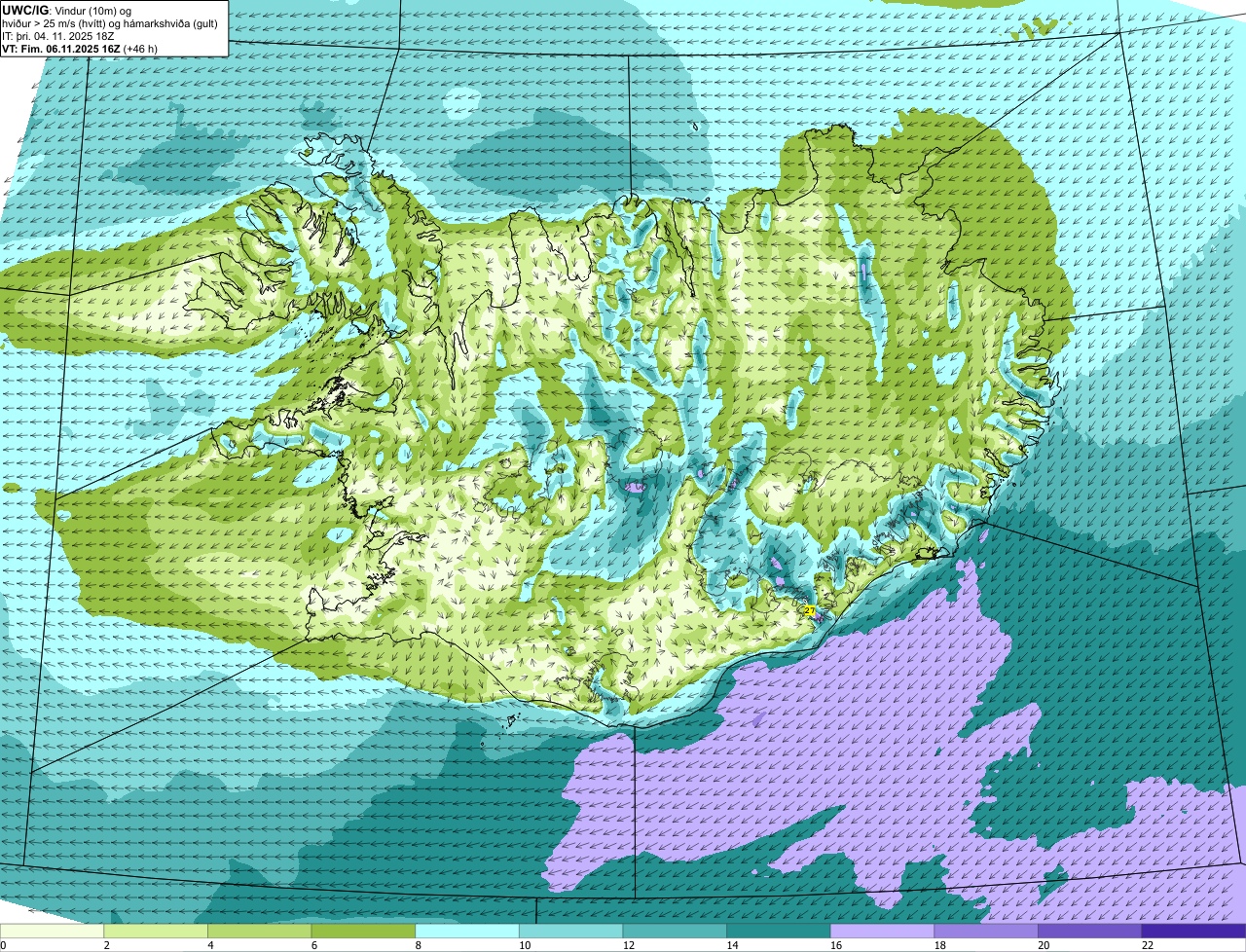Image resolution: width=1246 pixels, height=952 pixels.
Task: Click the legend scale label "2"
Action: tap(106, 945)
